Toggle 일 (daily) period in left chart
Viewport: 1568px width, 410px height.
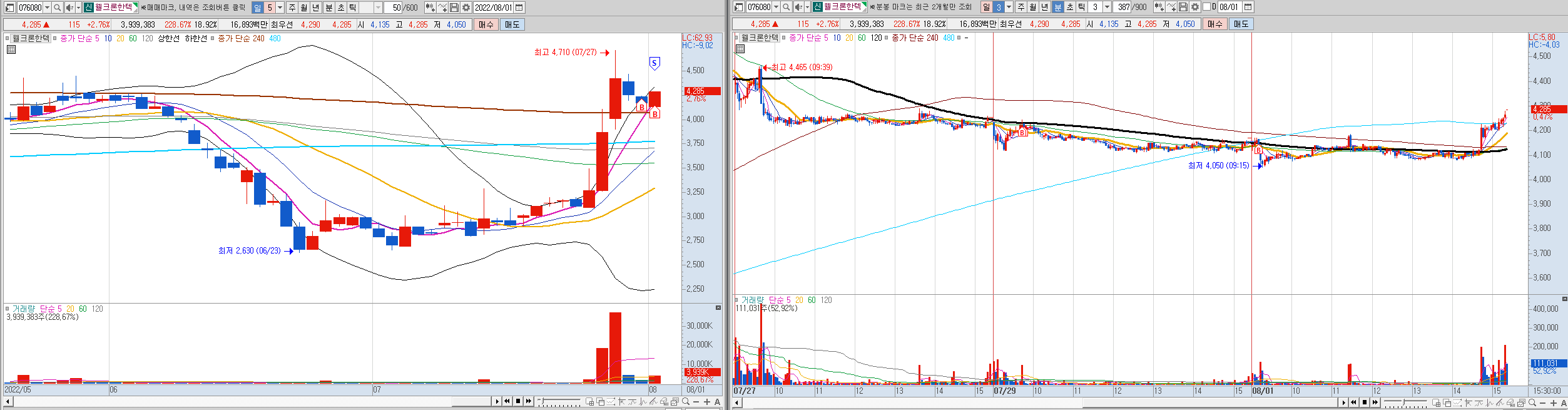coord(257,8)
